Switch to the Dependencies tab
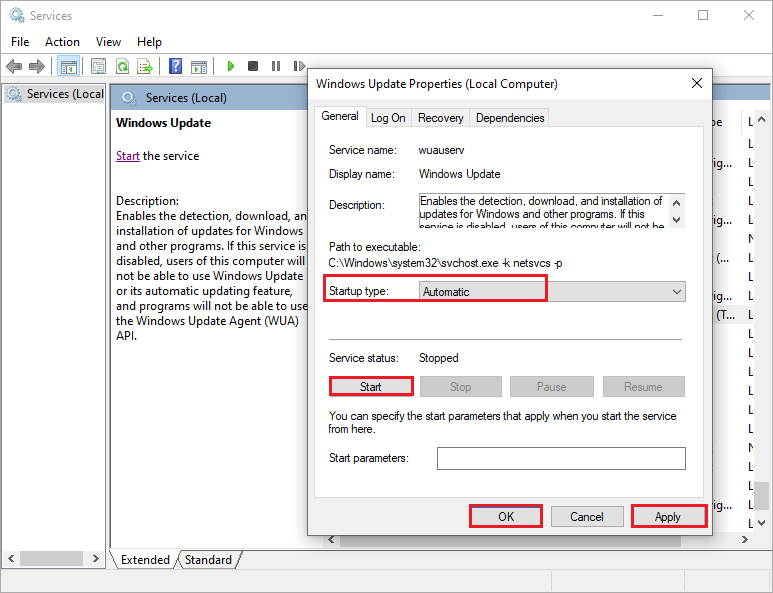This screenshot has width=773, height=593. point(510,118)
